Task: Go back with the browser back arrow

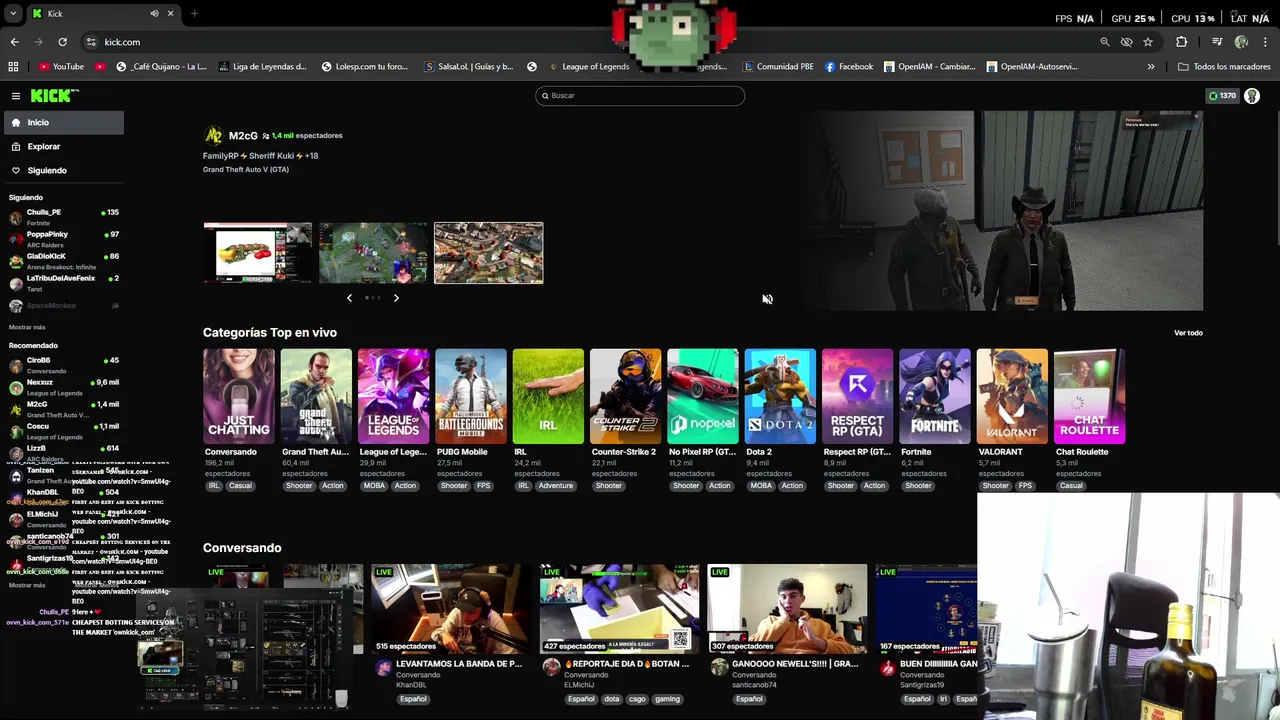Action: [14, 42]
